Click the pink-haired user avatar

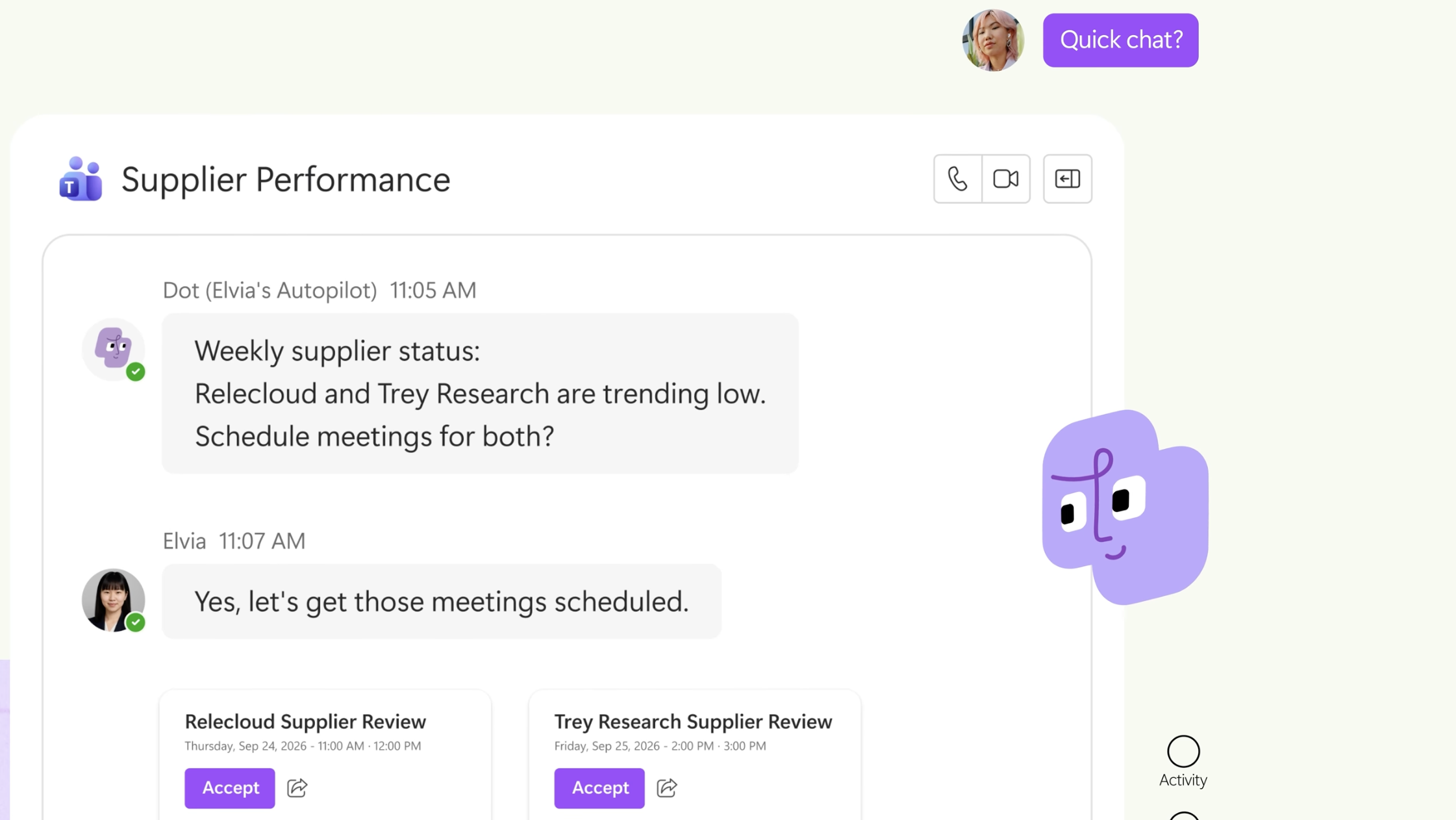pyautogui.click(x=993, y=40)
